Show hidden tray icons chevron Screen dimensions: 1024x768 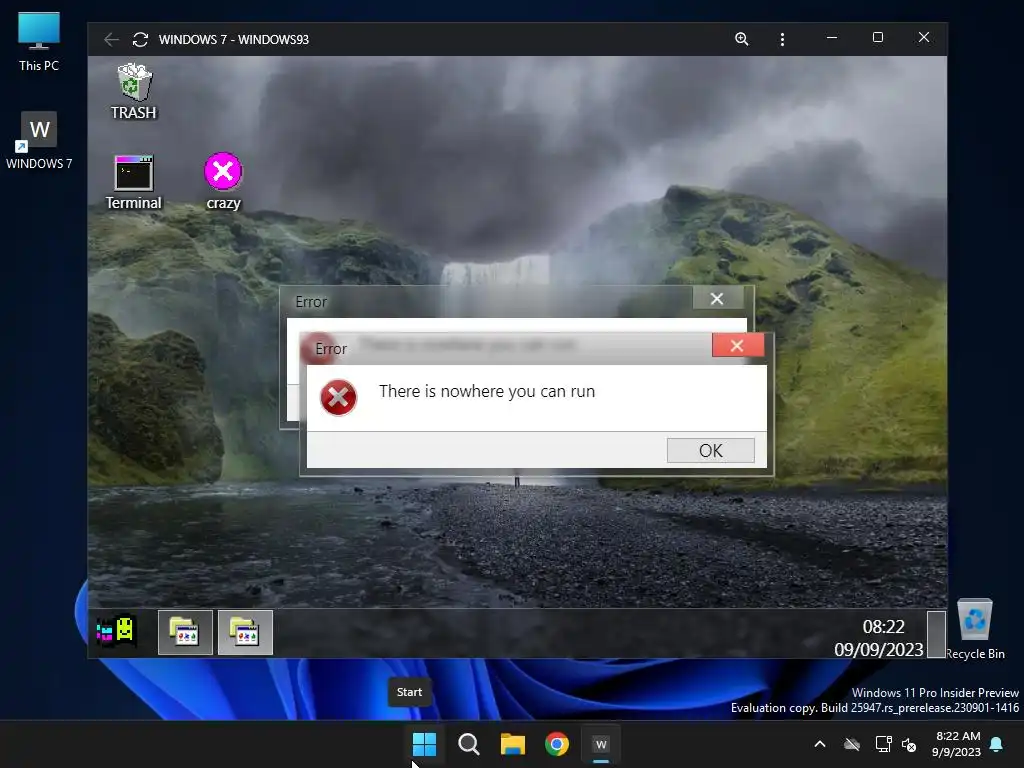(x=820, y=744)
